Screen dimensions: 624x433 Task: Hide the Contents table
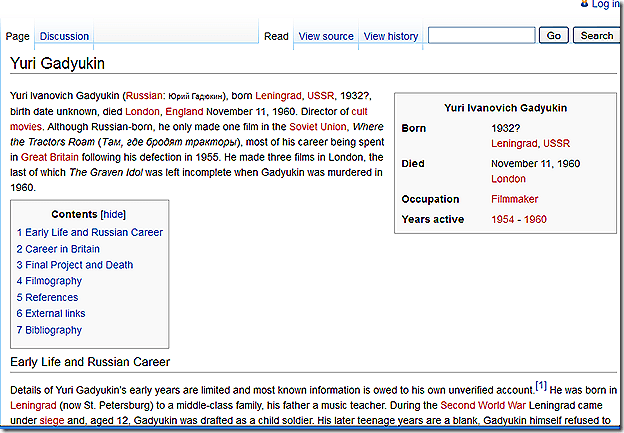point(112,214)
